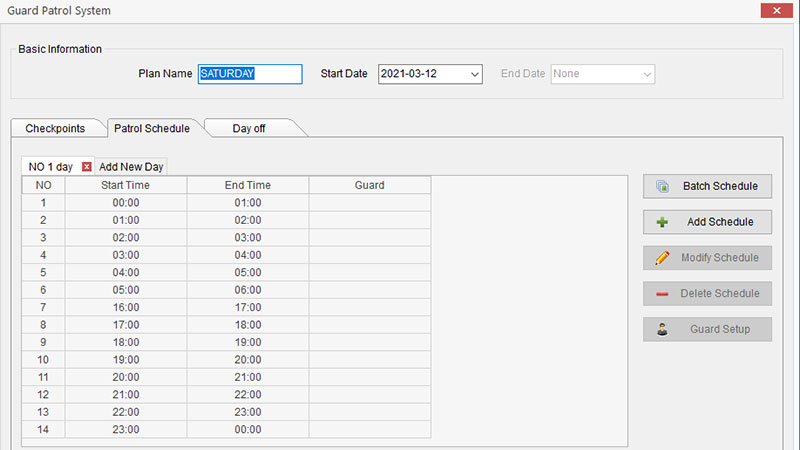Select the NO 1 day tab
The height and width of the screenshot is (450, 800).
click(x=51, y=167)
